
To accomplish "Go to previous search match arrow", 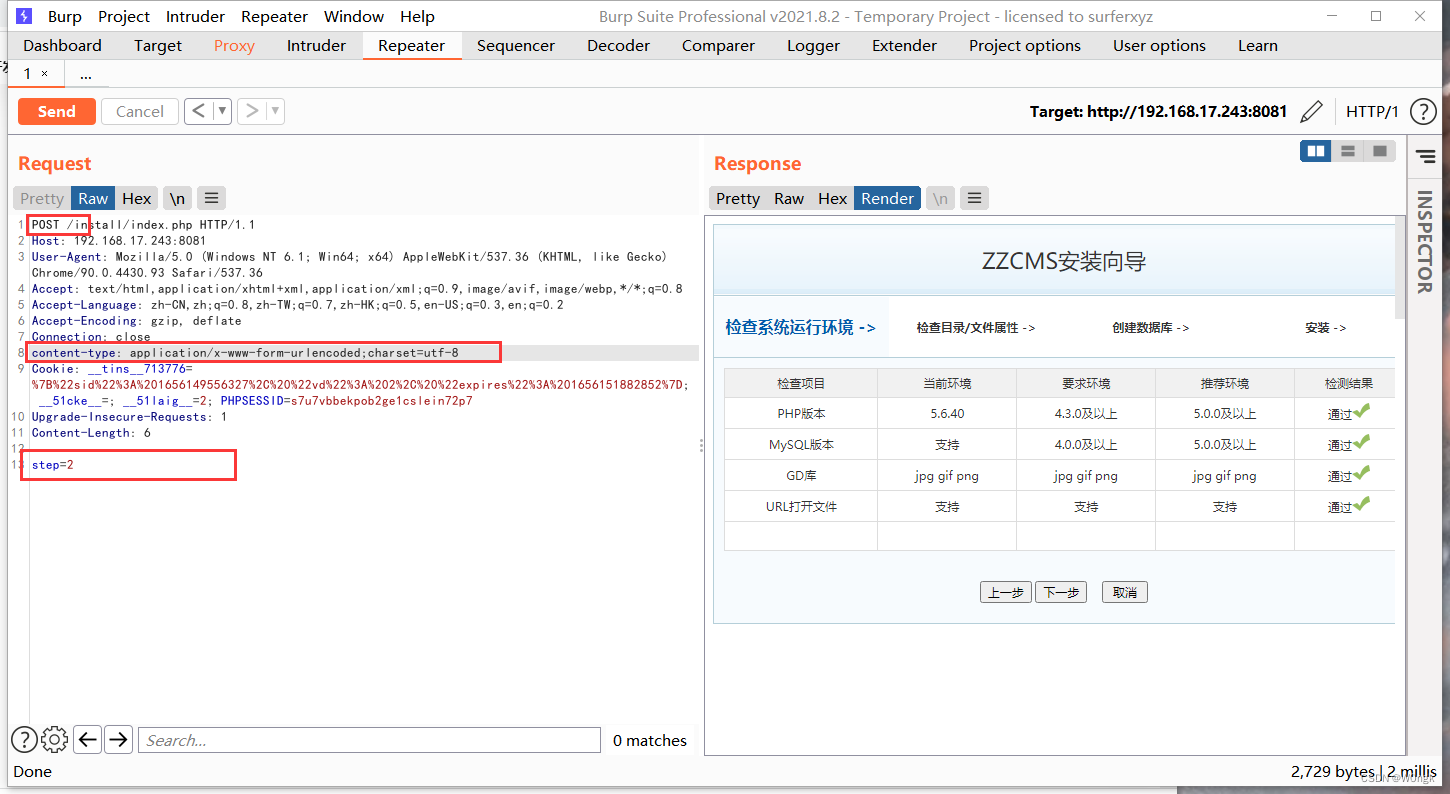I will coord(88,740).
